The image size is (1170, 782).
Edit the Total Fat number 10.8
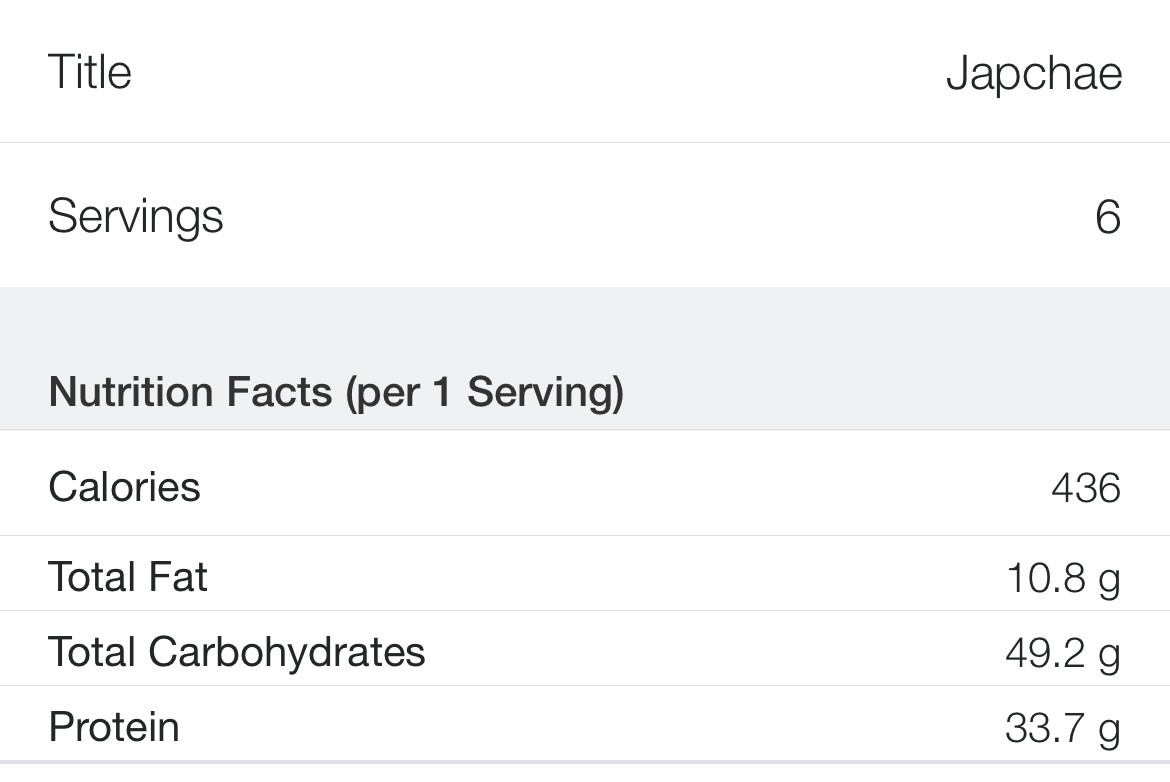coord(1046,578)
